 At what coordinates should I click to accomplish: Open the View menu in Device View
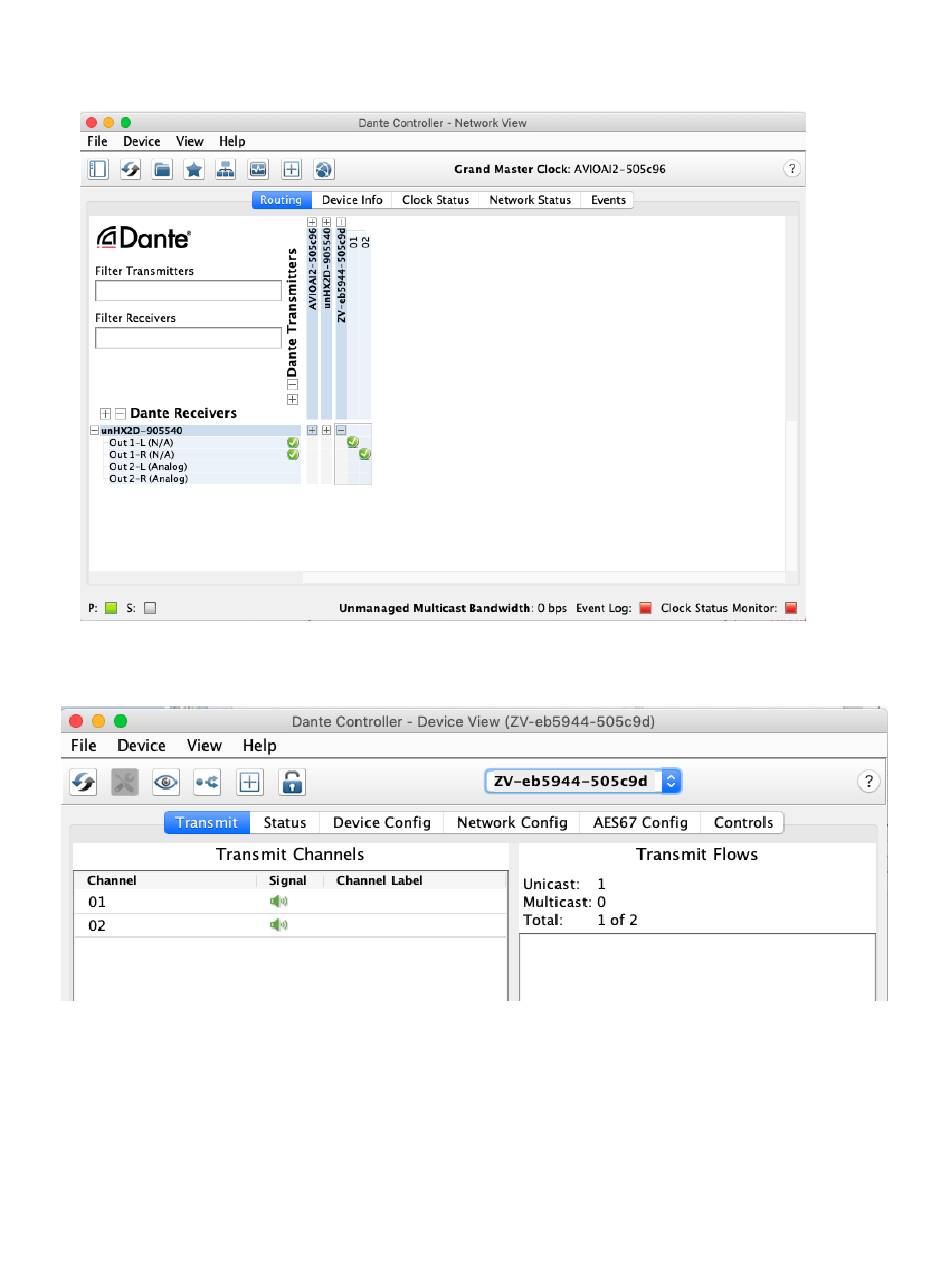[x=204, y=745]
